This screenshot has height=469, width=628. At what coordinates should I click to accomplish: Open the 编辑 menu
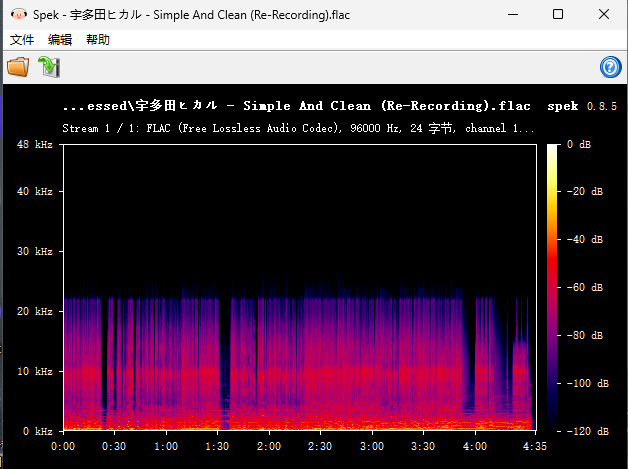(x=60, y=40)
